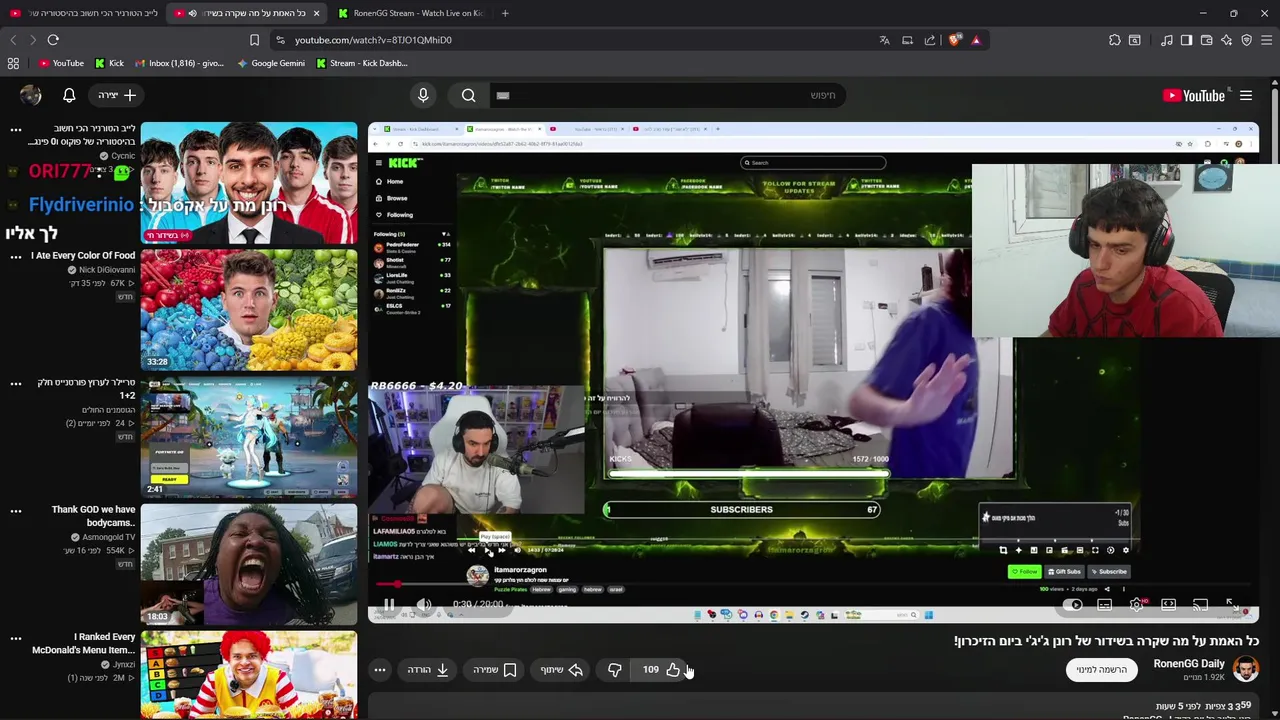
Task: Close the active YouTube tab
Action: click(316, 13)
